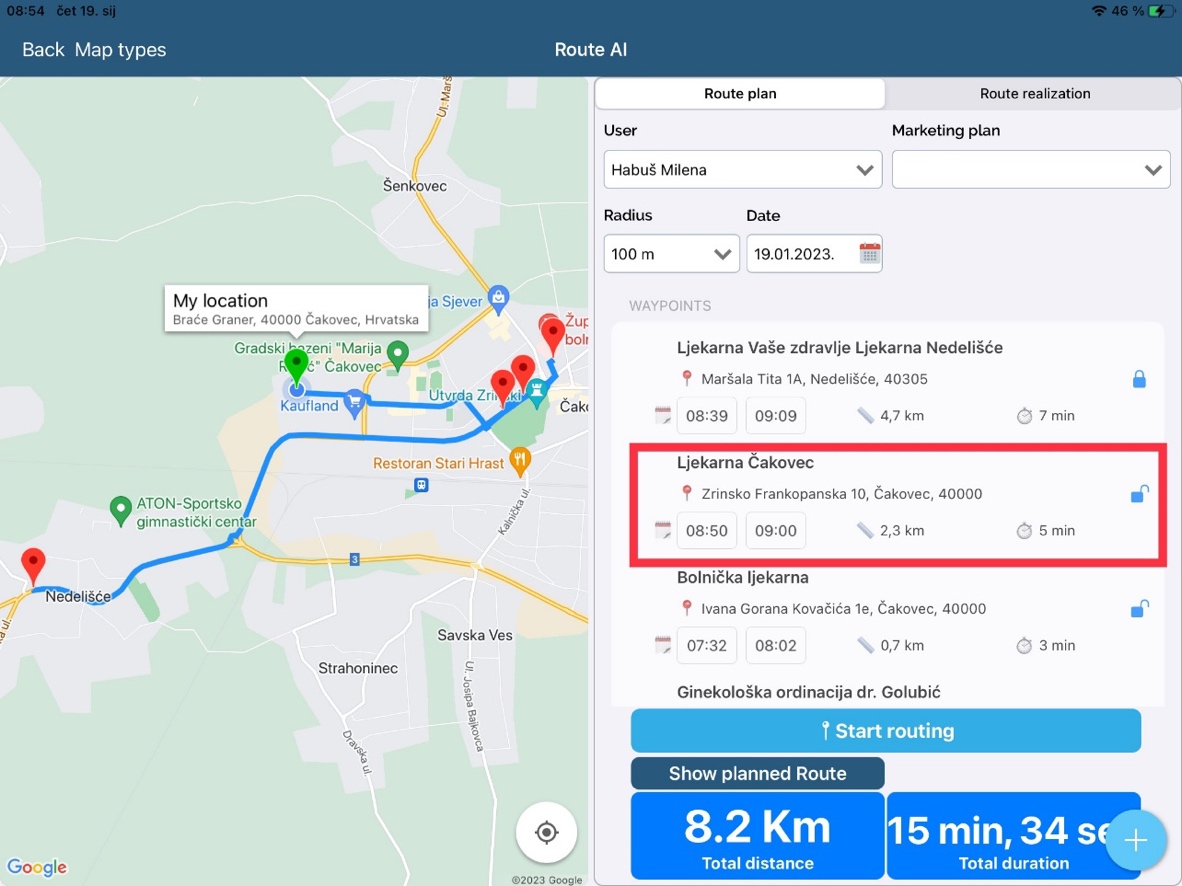Image resolution: width=1182 pixels, height=886 pixels.
Task: Tap the Kaufland shopping cart marker
Action: pyautogui.click(x=353, y=404)
